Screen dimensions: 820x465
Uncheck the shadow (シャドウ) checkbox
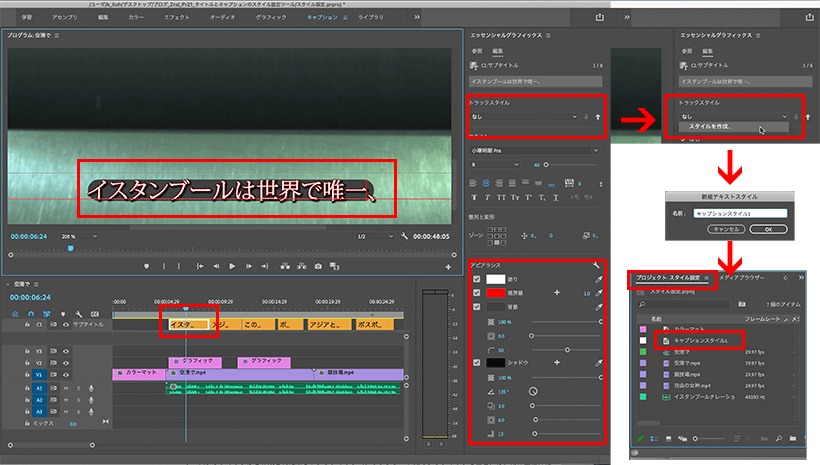476,362
